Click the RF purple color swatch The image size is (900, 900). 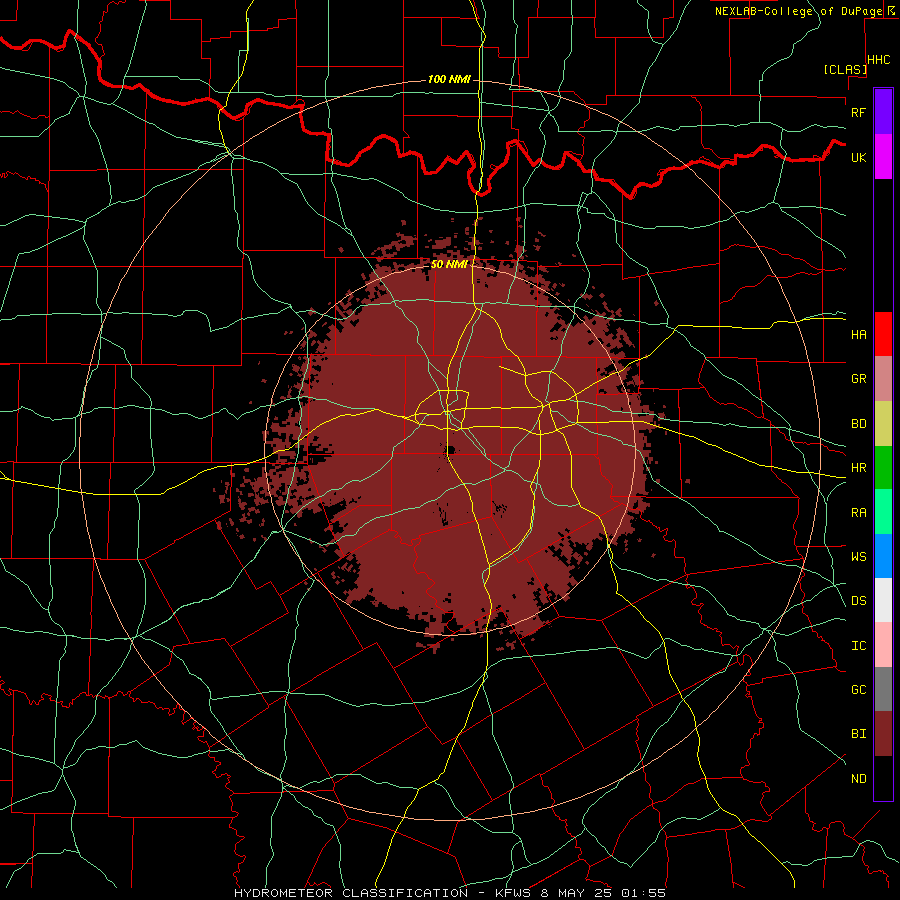[x=883, y=112]
